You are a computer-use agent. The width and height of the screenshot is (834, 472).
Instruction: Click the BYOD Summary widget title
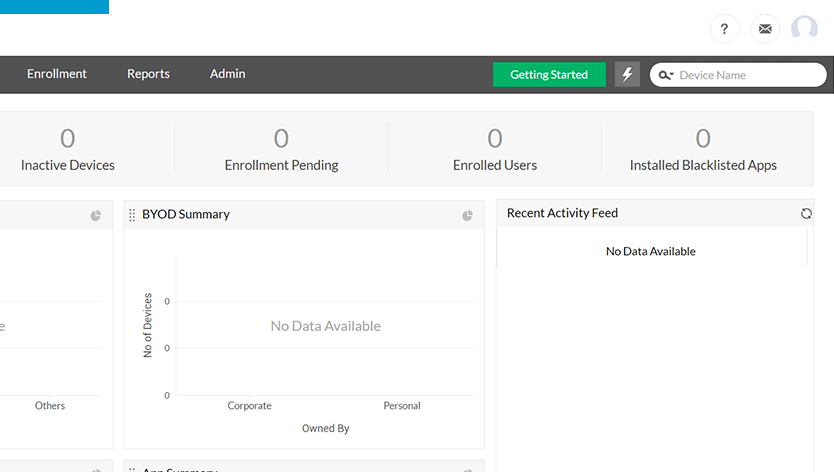pyautogui.click(x=186, y=214)
